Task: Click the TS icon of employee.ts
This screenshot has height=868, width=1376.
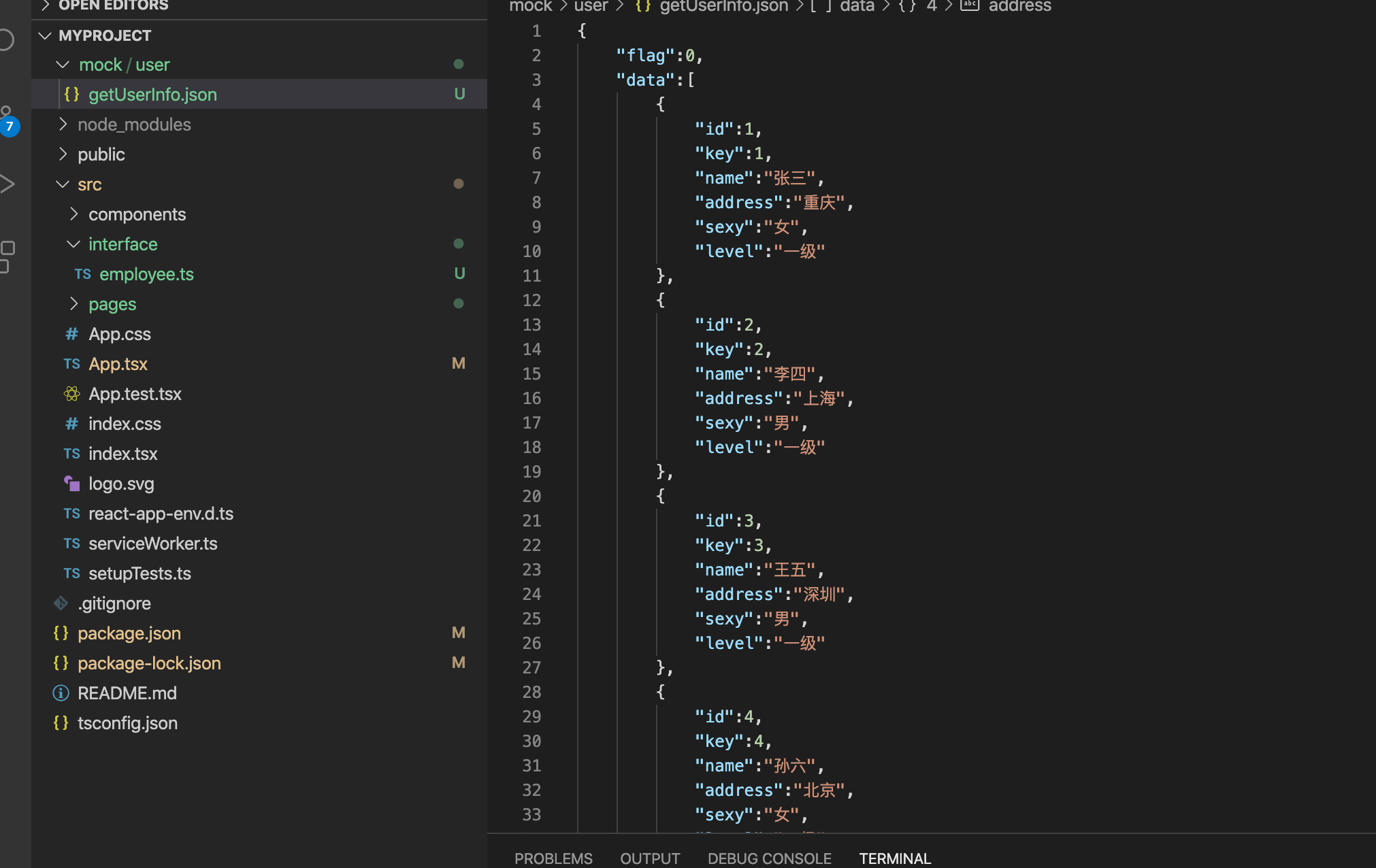Action: pyautogui.click(x=82, y=274)
